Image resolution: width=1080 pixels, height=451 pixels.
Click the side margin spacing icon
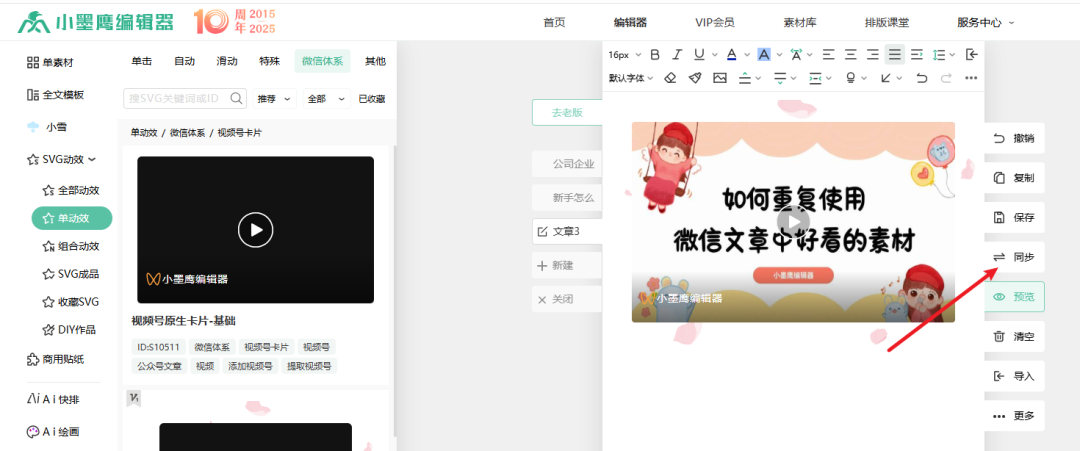(x=816, y=78)
